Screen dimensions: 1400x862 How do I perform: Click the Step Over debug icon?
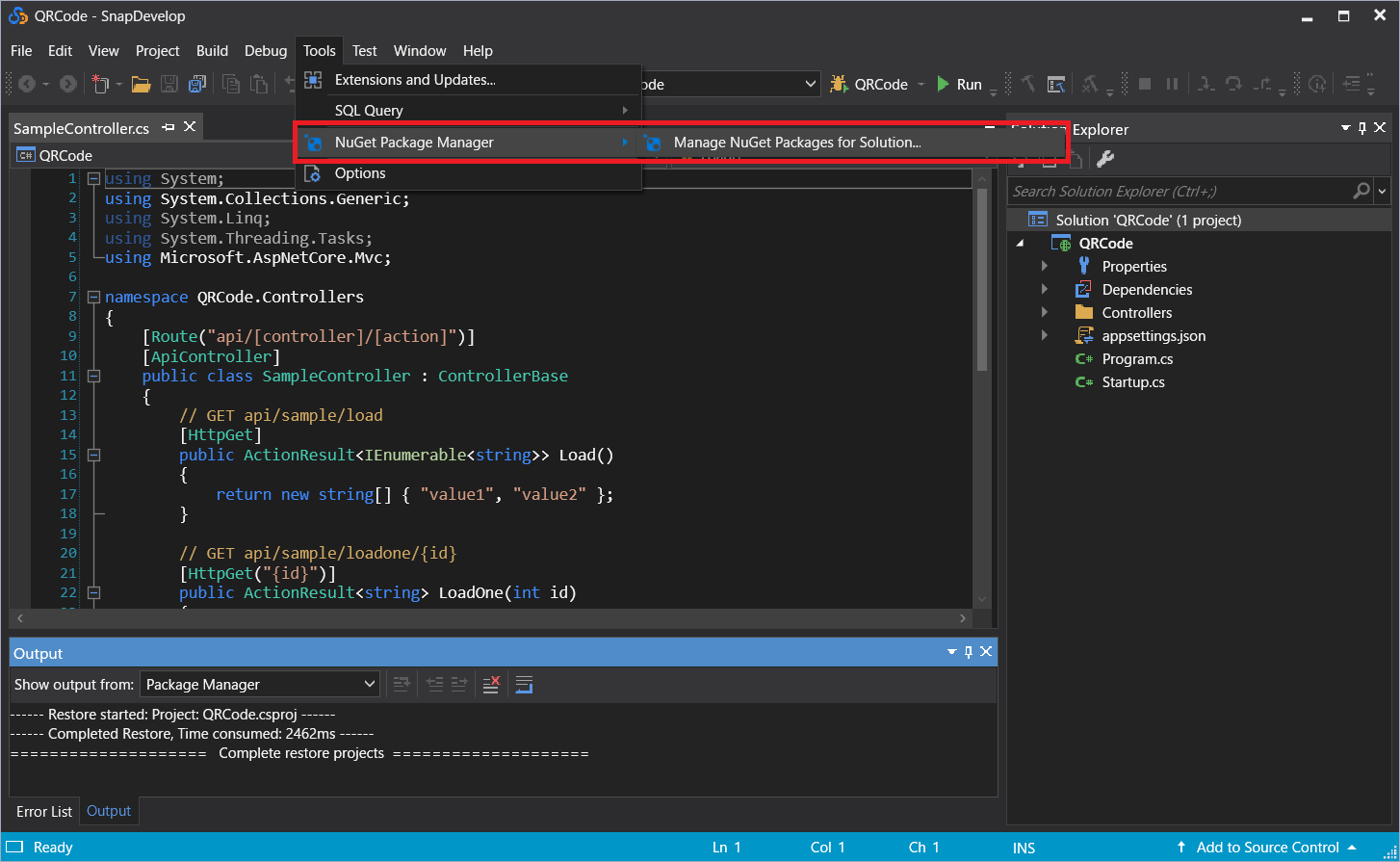[1233, 84]
